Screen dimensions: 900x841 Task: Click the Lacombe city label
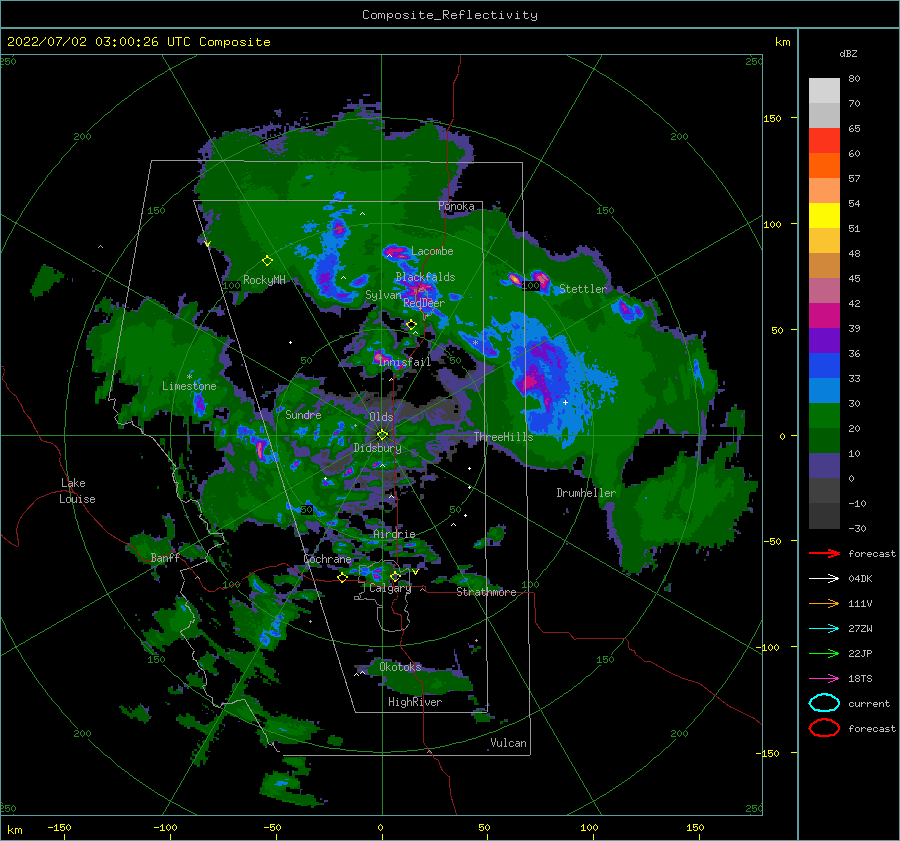(432, 251)
